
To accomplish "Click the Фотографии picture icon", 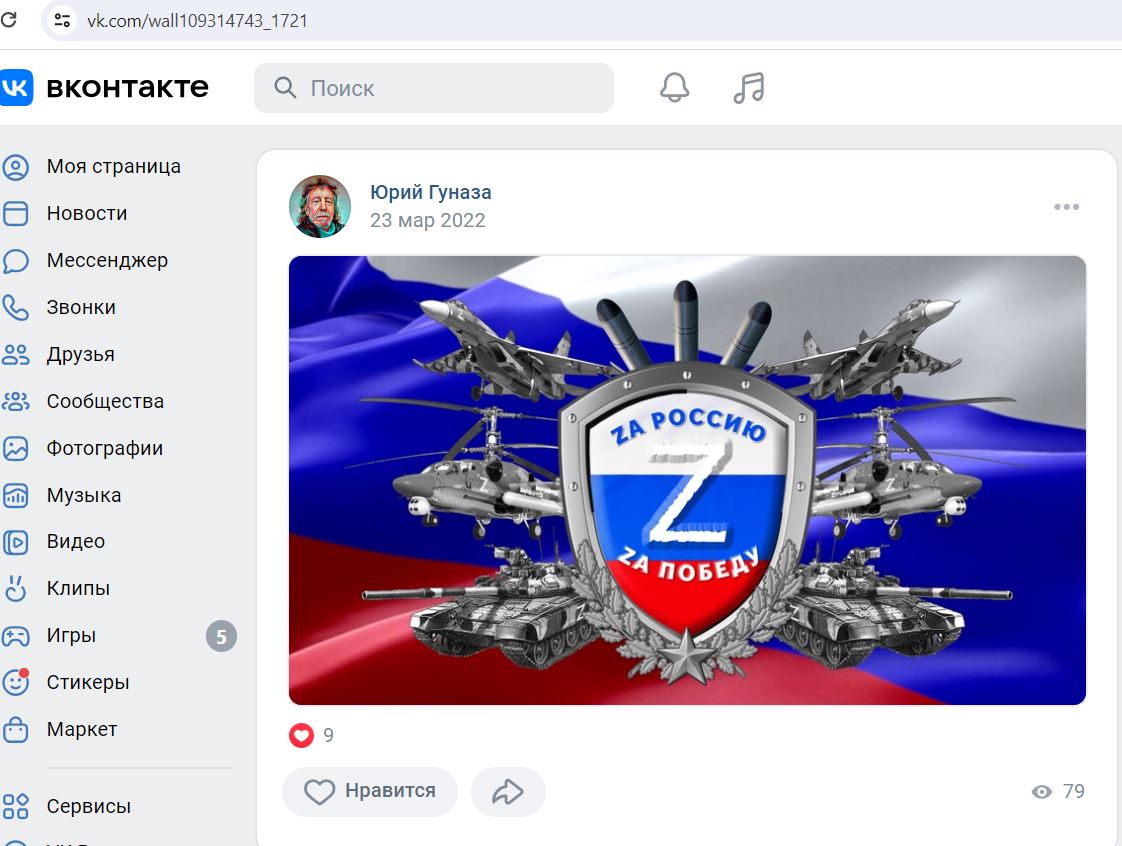I will (15, 449).
